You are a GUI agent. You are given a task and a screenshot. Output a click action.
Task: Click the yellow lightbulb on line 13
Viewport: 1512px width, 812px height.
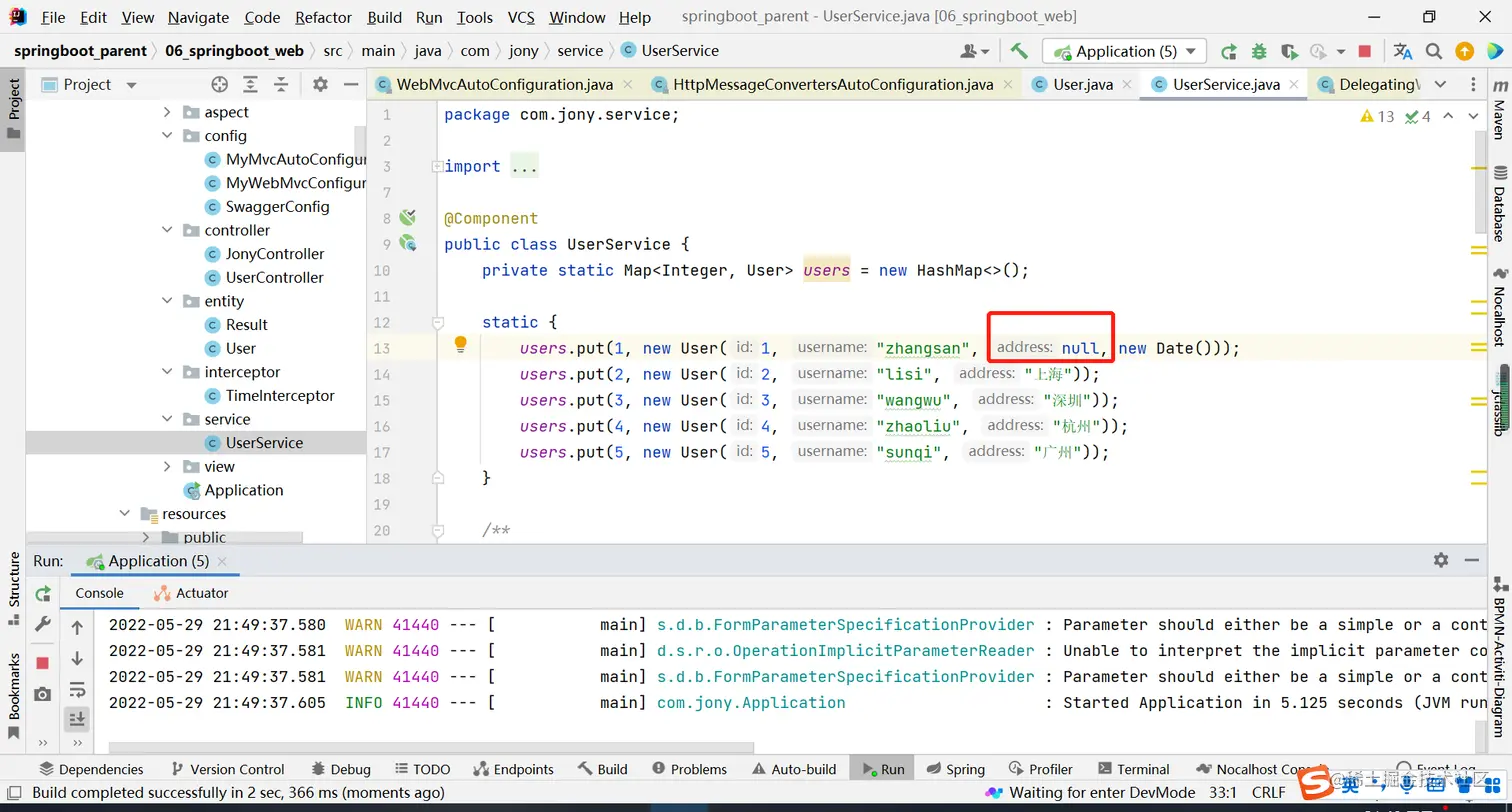tap(461, 345)
